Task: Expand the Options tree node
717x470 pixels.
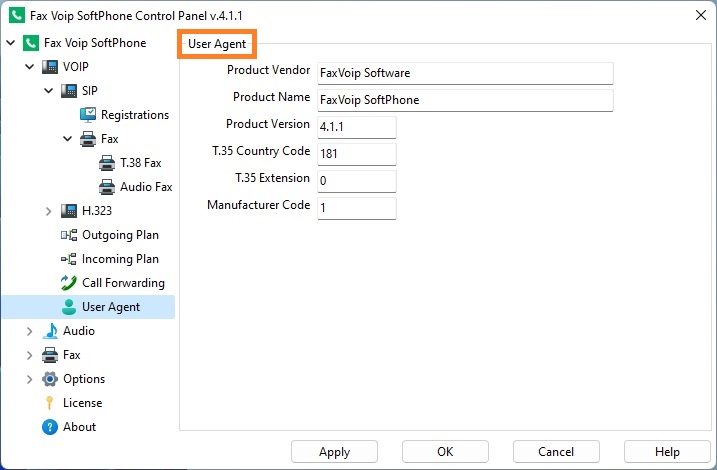Action: point(29,379)
